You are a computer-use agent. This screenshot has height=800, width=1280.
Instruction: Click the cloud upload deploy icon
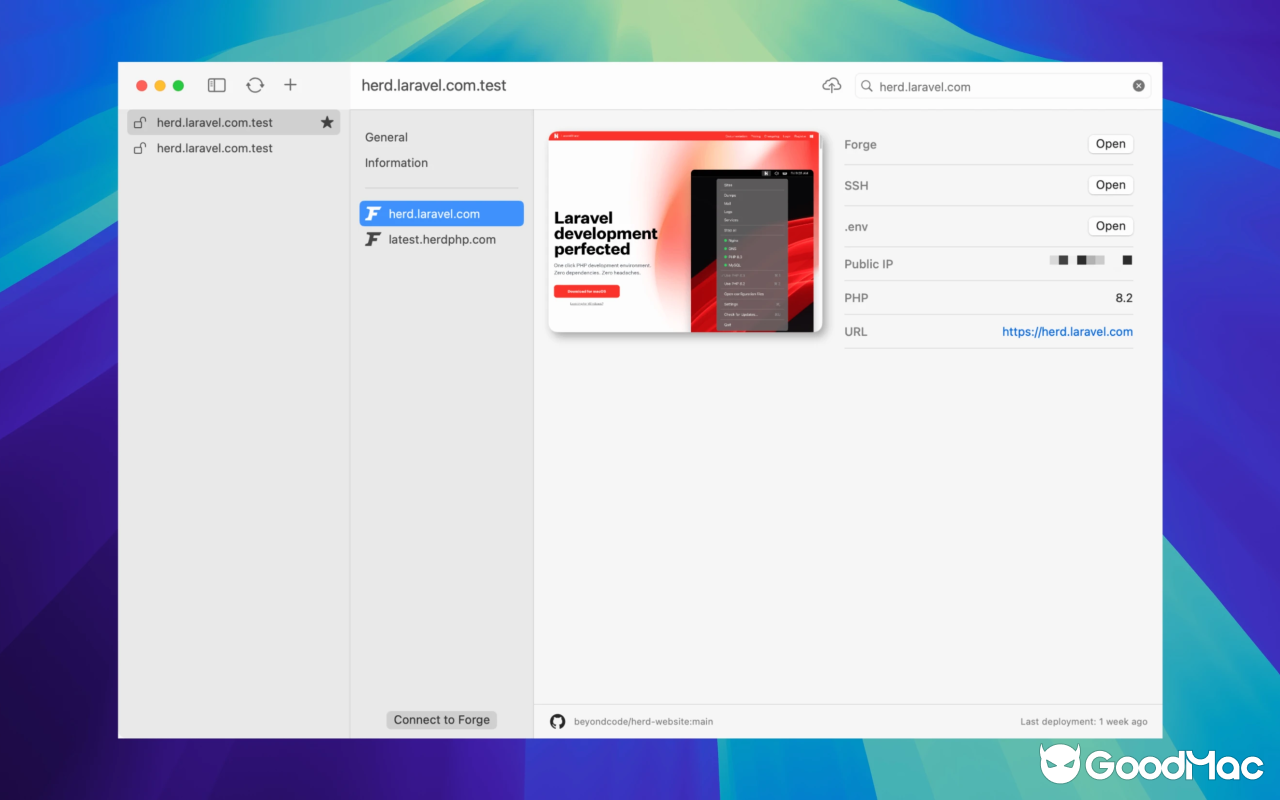tap(832, 86)
